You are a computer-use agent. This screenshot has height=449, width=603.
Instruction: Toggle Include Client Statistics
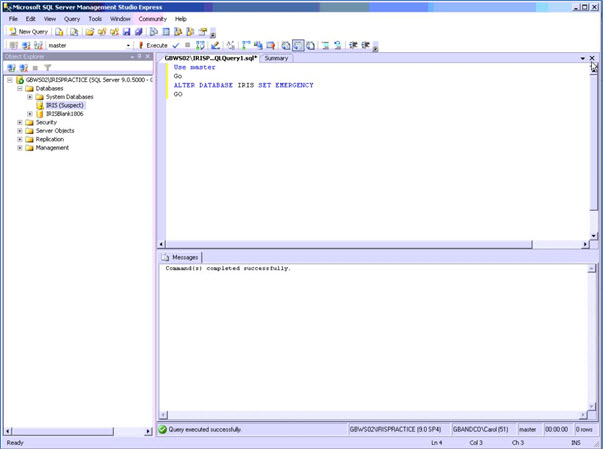(258, 45)
